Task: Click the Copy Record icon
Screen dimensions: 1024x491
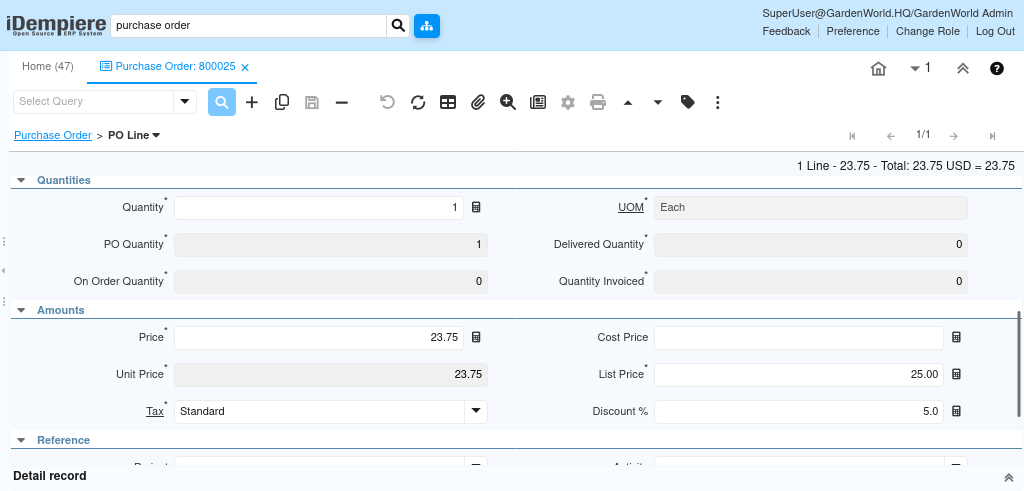Action: (x=282, y=102)
